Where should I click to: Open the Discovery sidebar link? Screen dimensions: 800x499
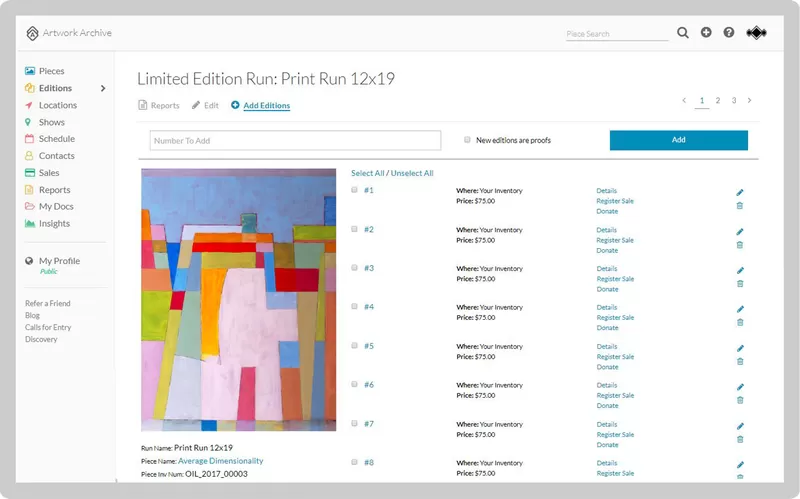coord(41,339)
